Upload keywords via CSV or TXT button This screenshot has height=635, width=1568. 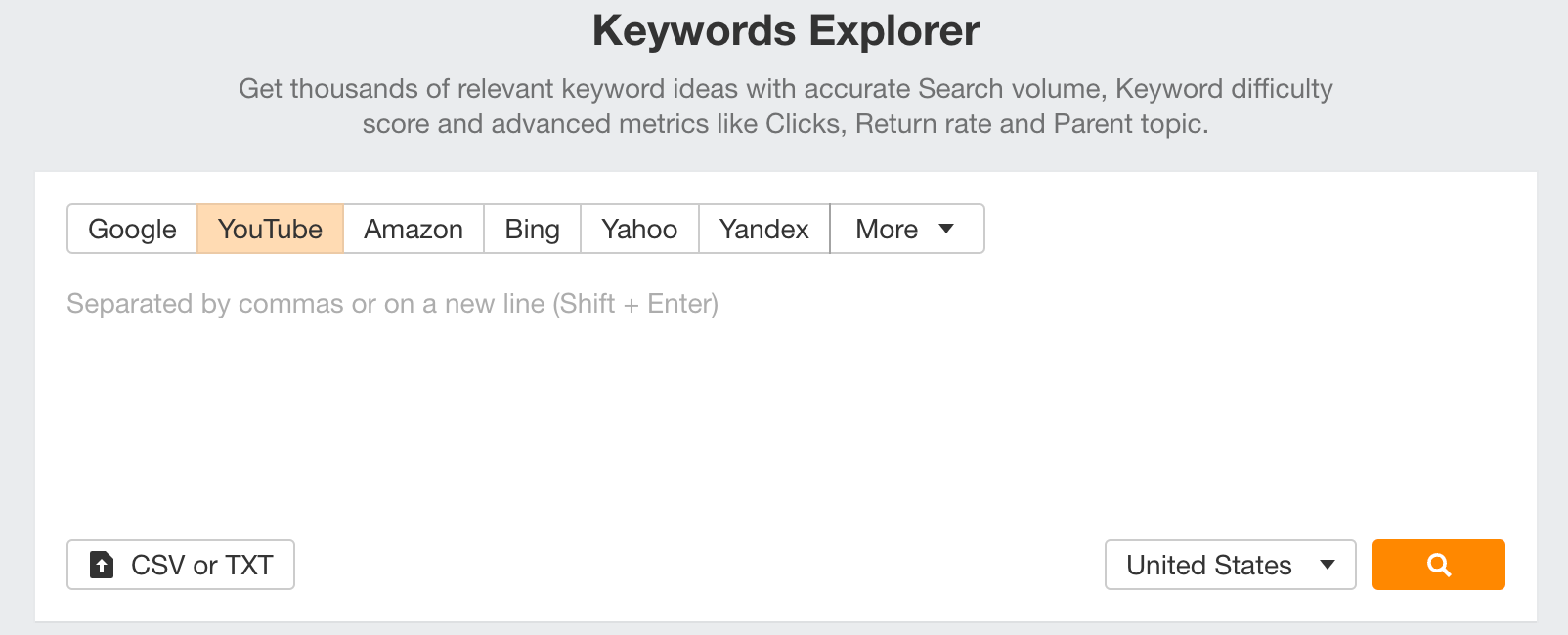point(181,565)
